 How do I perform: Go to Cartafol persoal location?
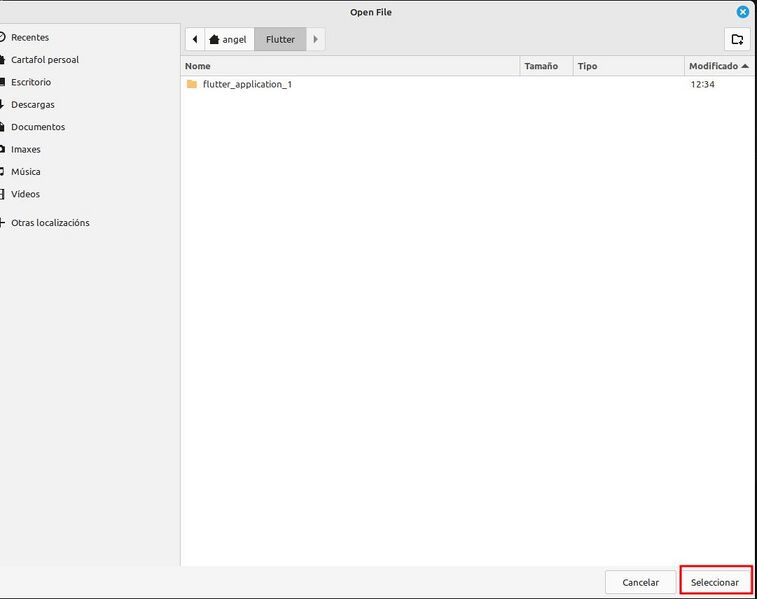point(90,60)
